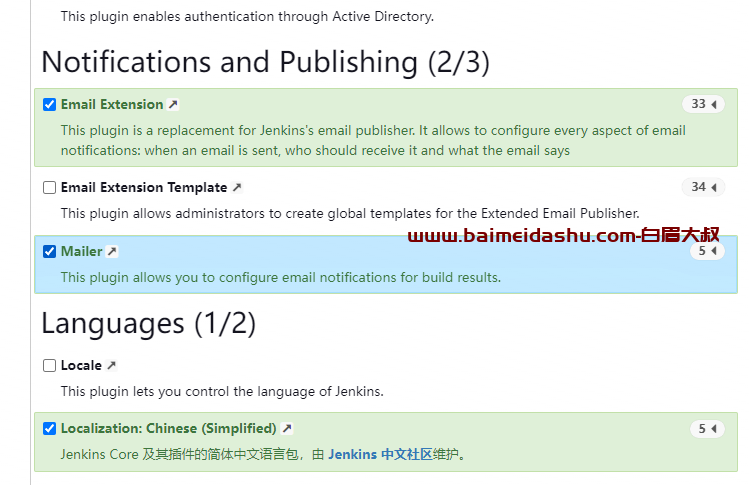This screenshot has height=485, width=749.
Task: Click description 'control the language of Jenkins'
Action: tap(222, 391)
